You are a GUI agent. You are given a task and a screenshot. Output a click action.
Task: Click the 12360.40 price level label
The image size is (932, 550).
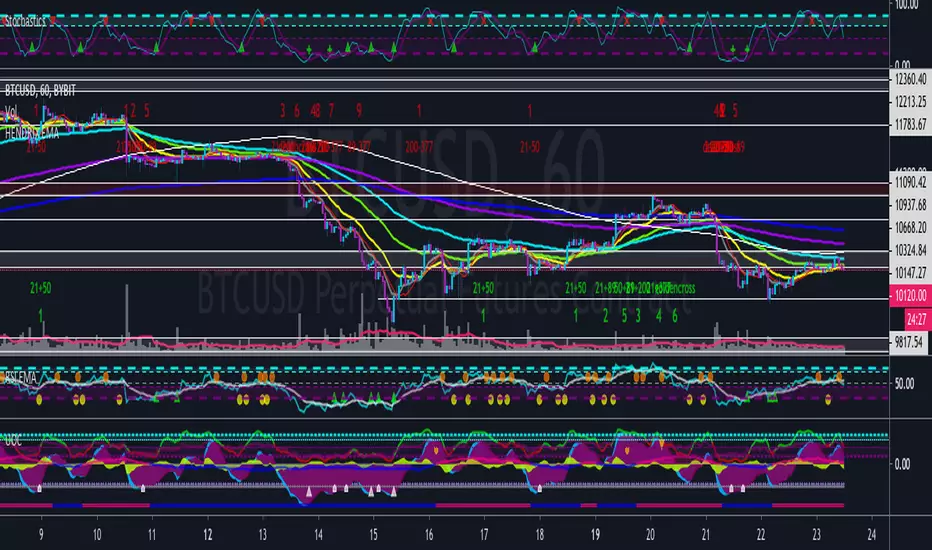tap(911, 79)
